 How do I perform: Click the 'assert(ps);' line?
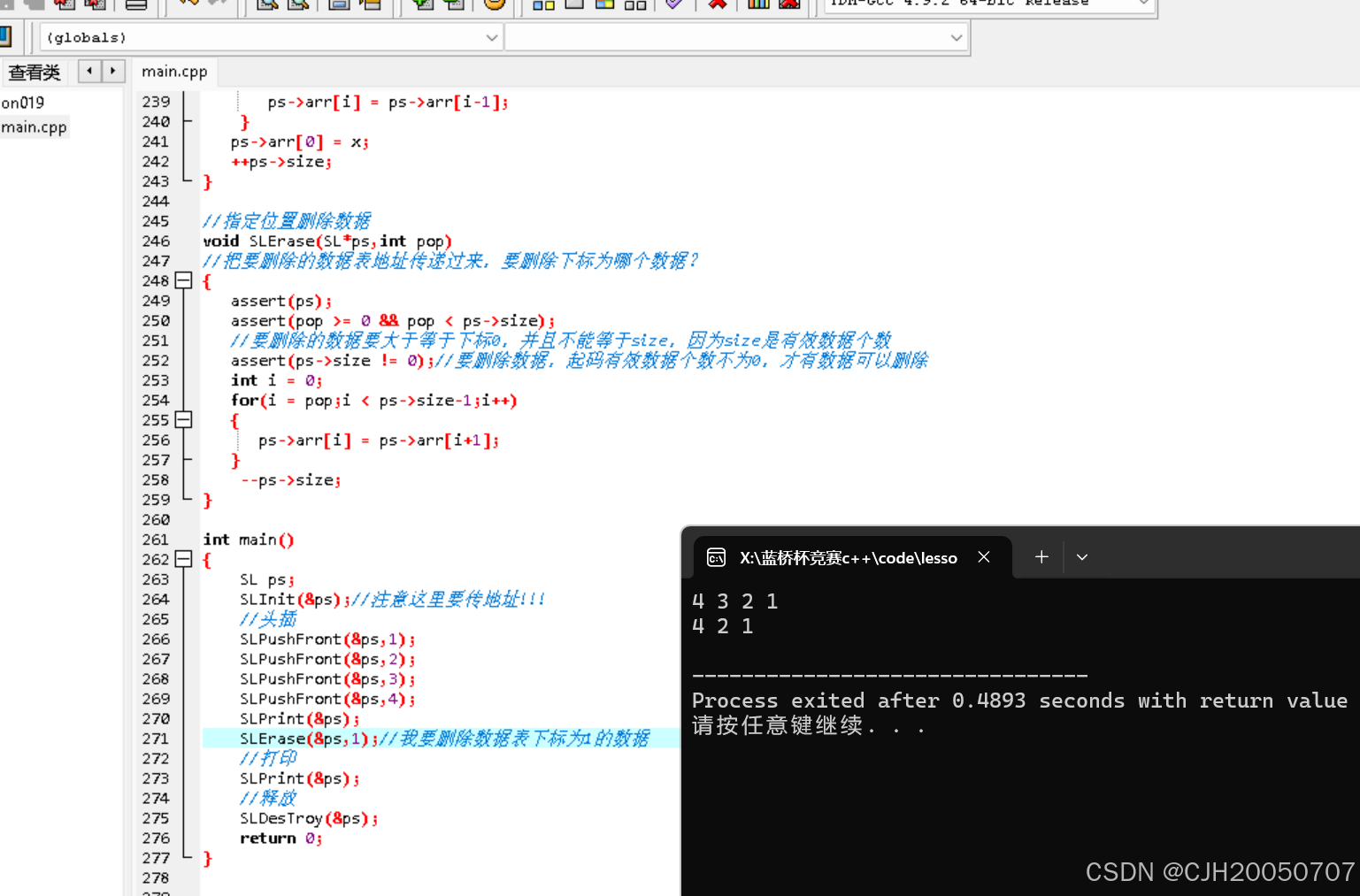pyautogui.click(x=281, y=301)
